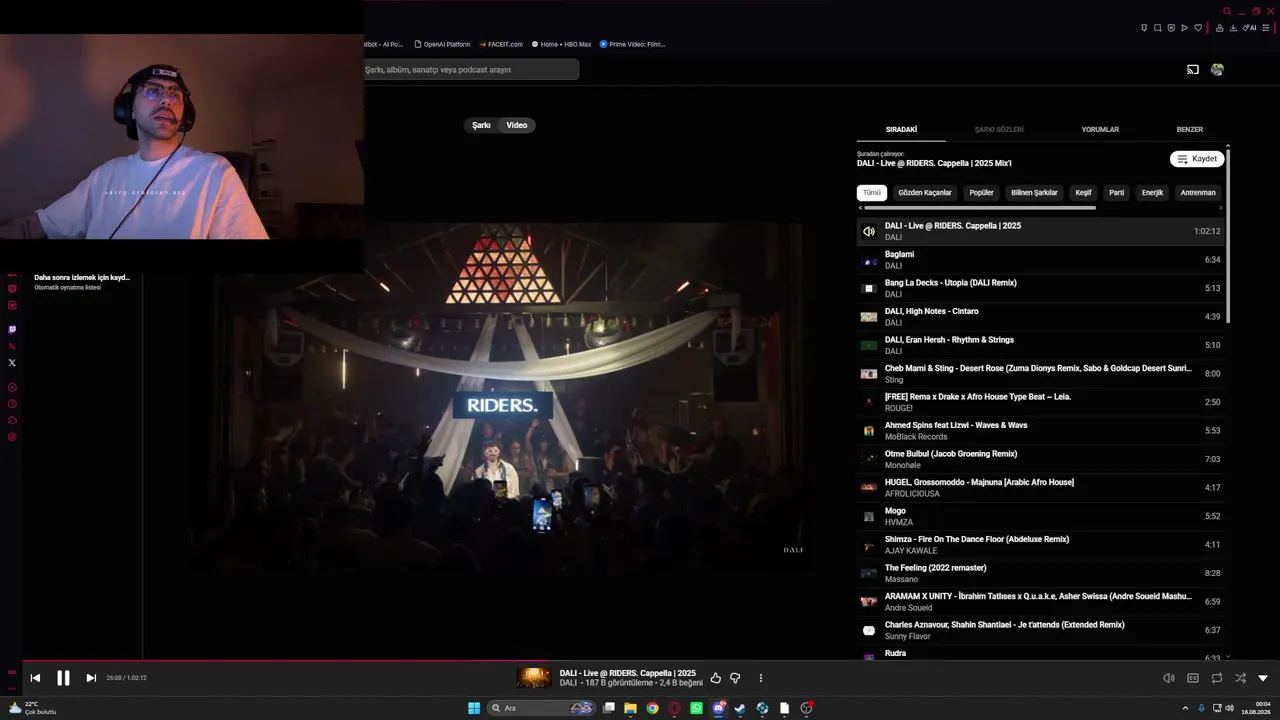
Task: Skip to the next track
Action: point(91,678)
